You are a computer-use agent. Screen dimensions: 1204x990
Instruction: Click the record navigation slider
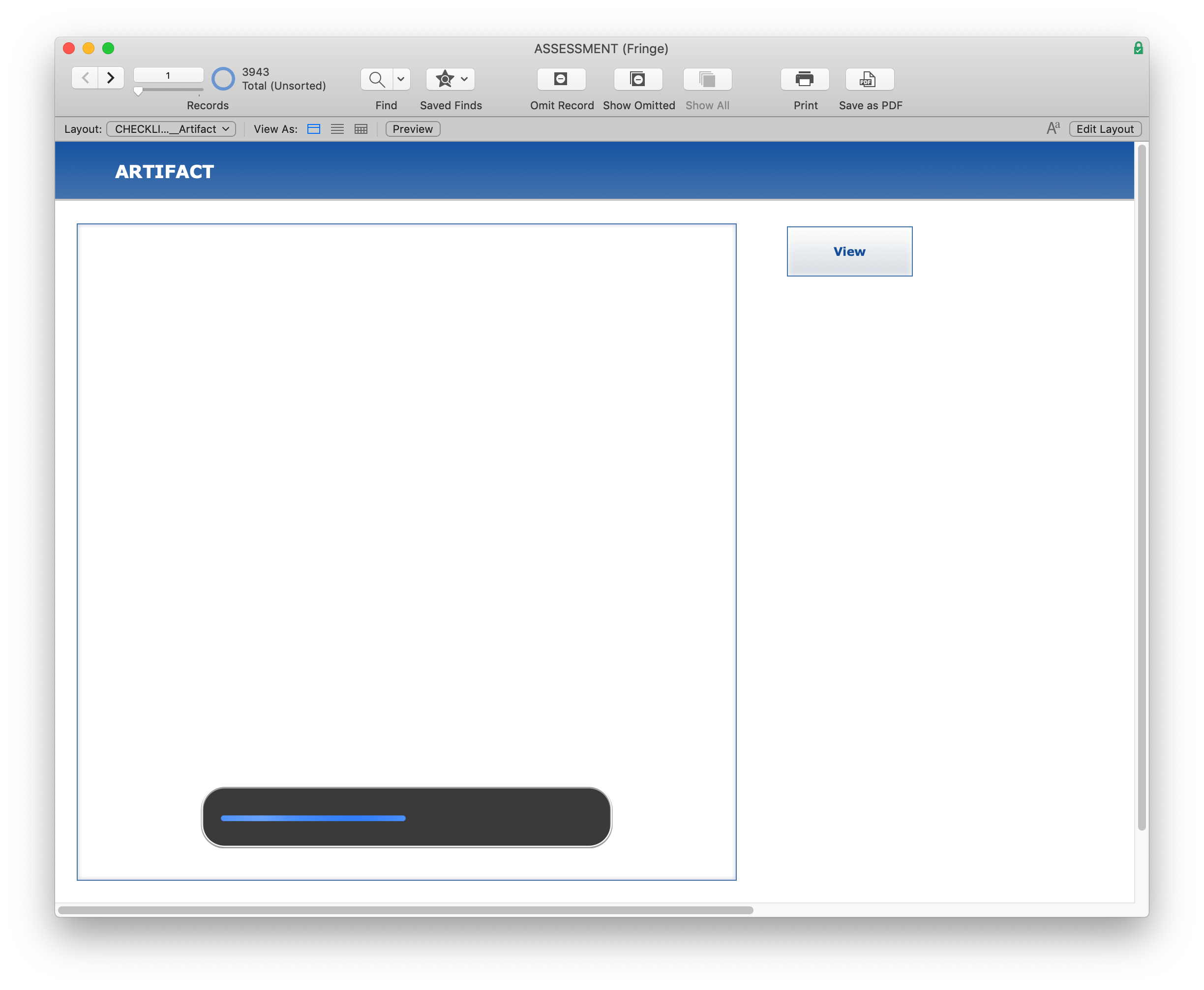point(169,90)
